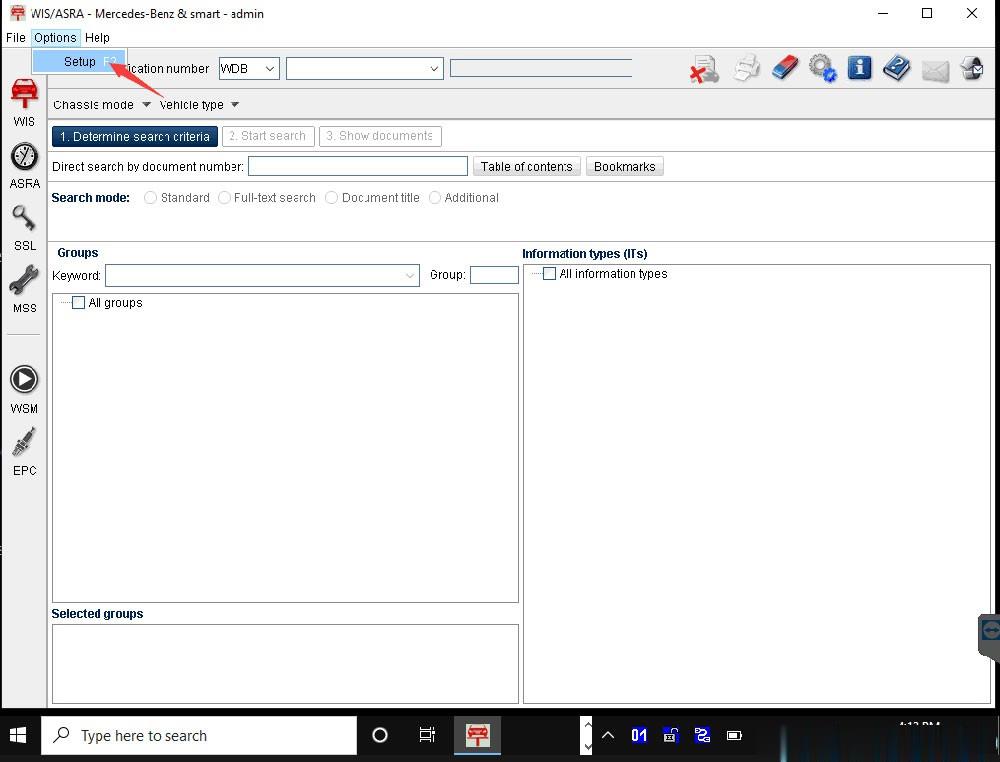
Task: Open the help book icon
Action: coord(897,68)
